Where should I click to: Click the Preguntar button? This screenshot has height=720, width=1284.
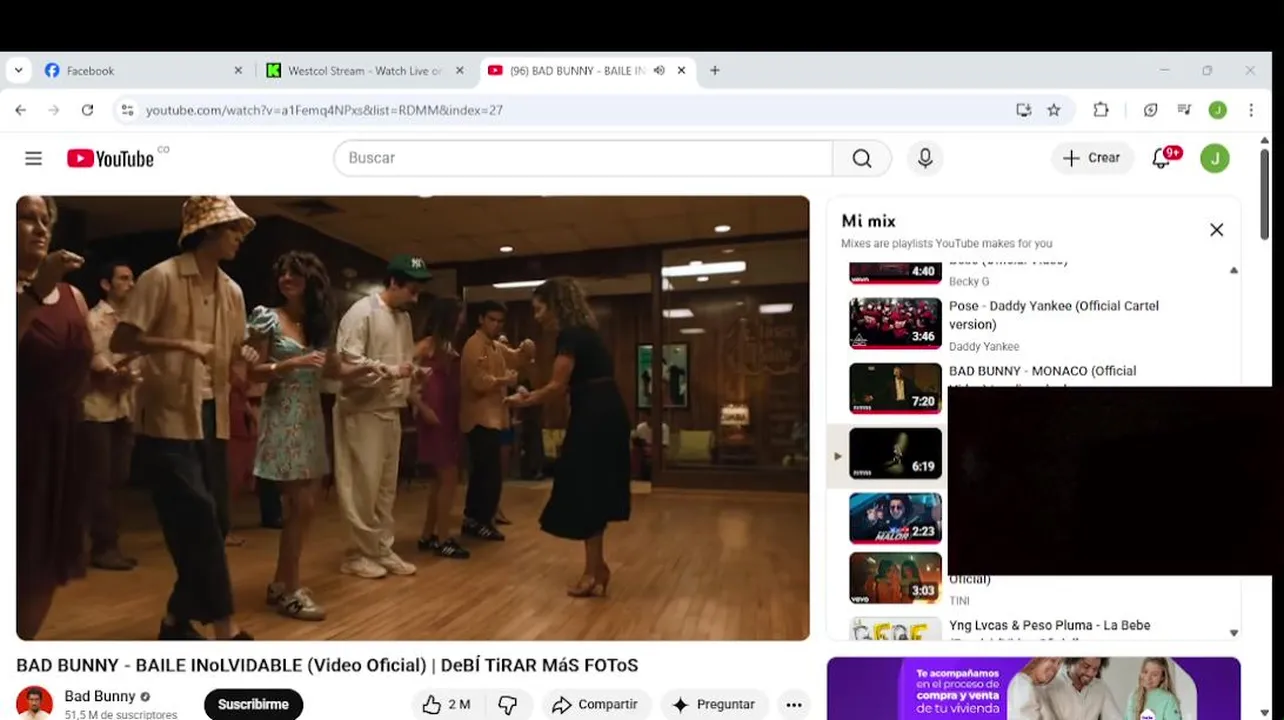pos(715,704)
